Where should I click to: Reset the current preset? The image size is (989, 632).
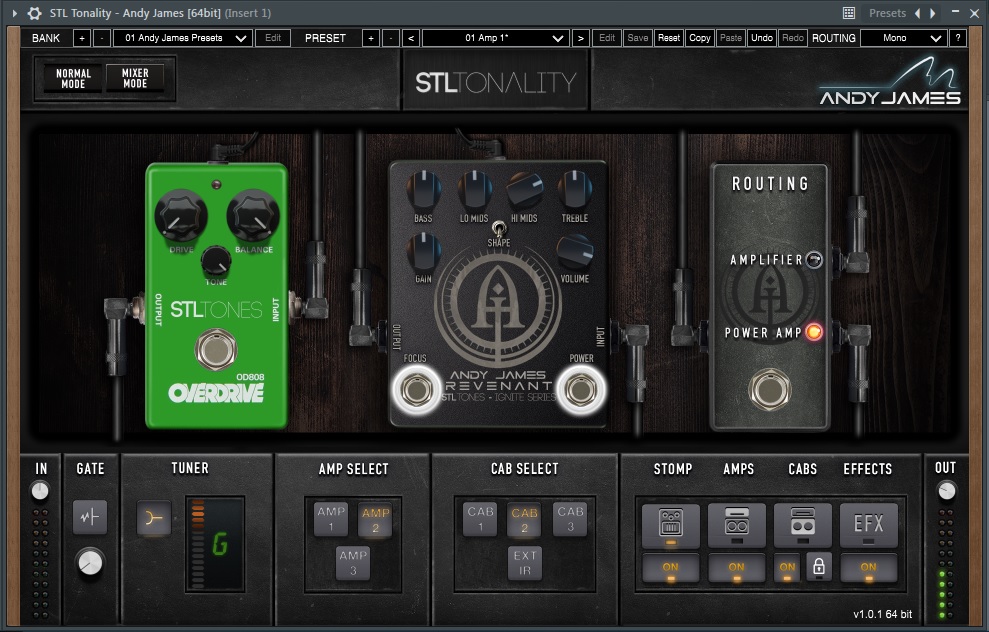coord(669,38)
